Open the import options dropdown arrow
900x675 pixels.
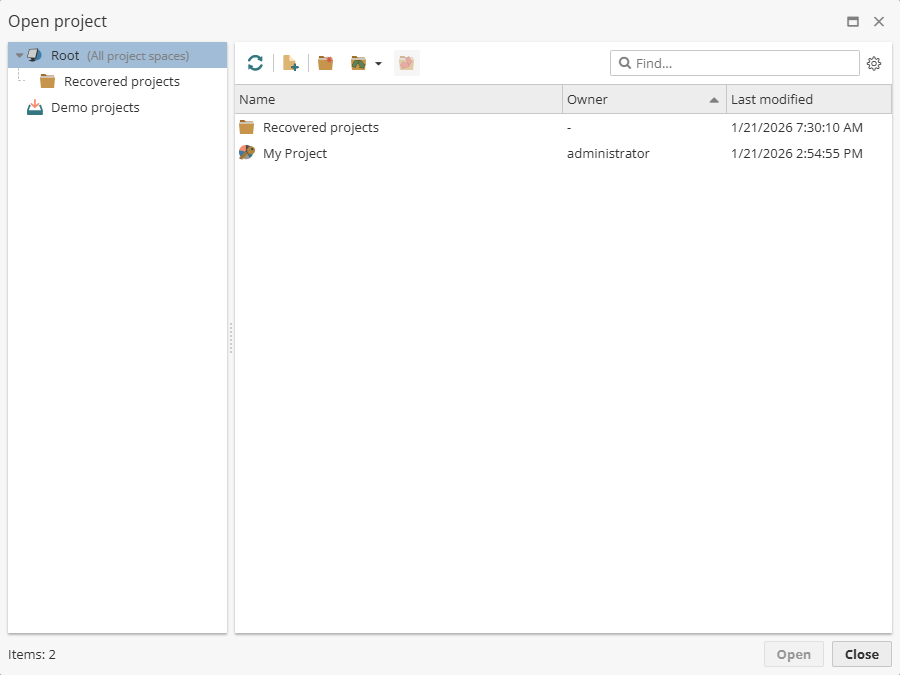click(376, 62)
